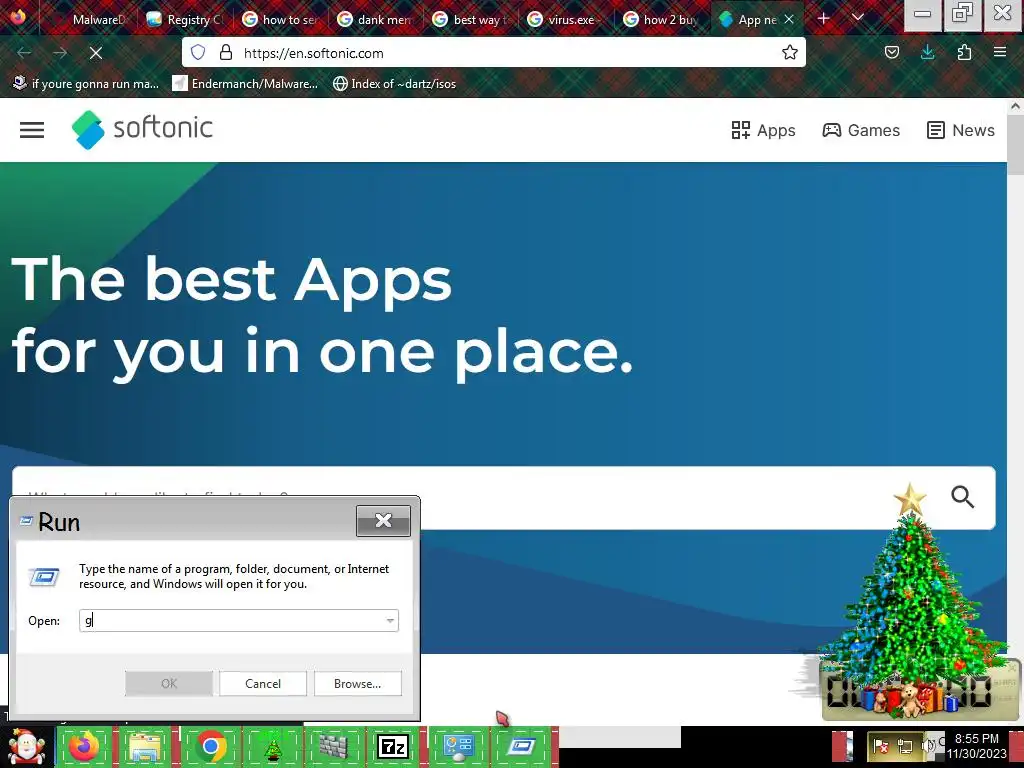Open the Softonic hamburger side menu

[x=32, y=130]
